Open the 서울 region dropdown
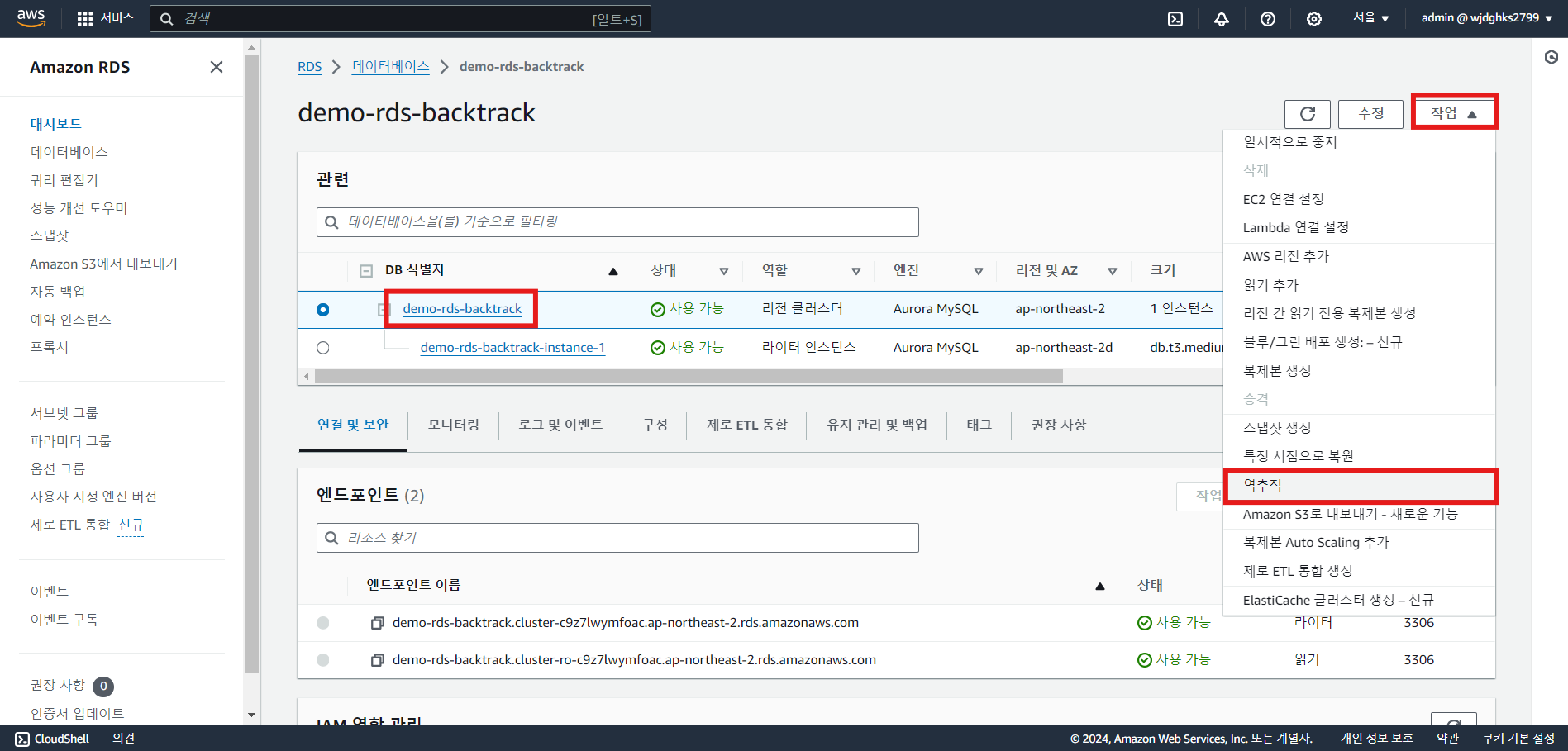This screenshot has height=751, width=1568. pos(1370,18)
